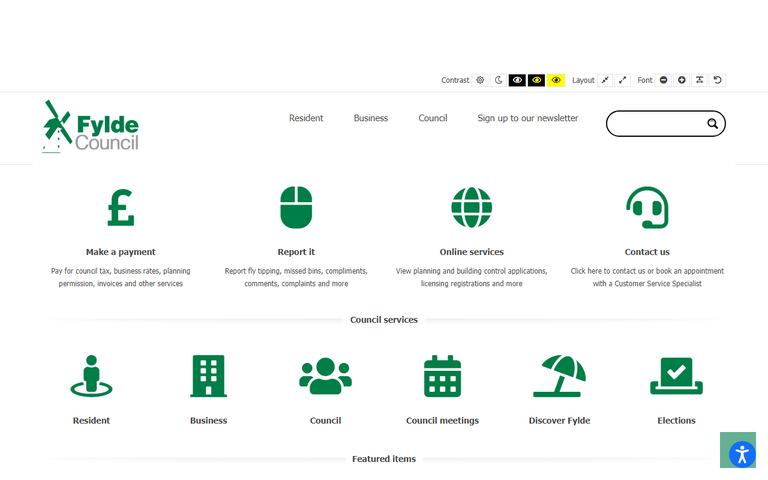The height and width of the screenshot is (480, 768).
Task: Click the Discover Fylde beach umbrella icon
Action: (x=559, y=376)
